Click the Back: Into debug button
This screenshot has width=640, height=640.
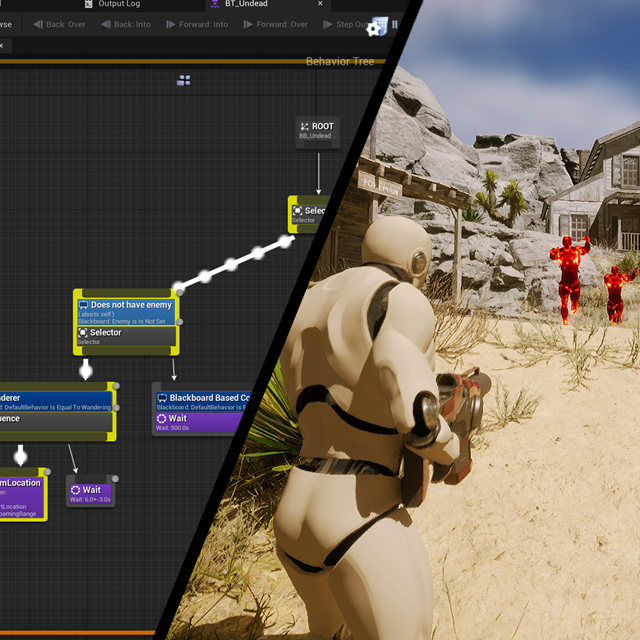pyautogui.click(x=125, y=24)
